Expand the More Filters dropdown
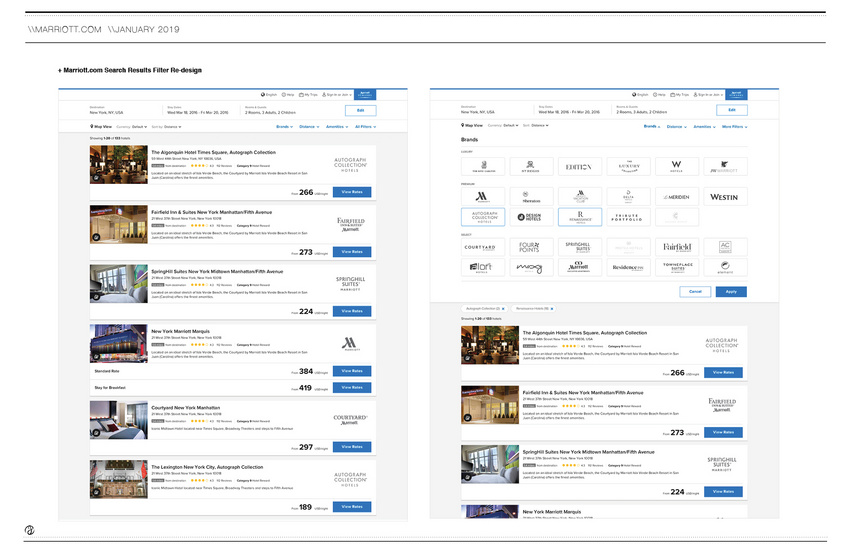 (x=733, y=127)
